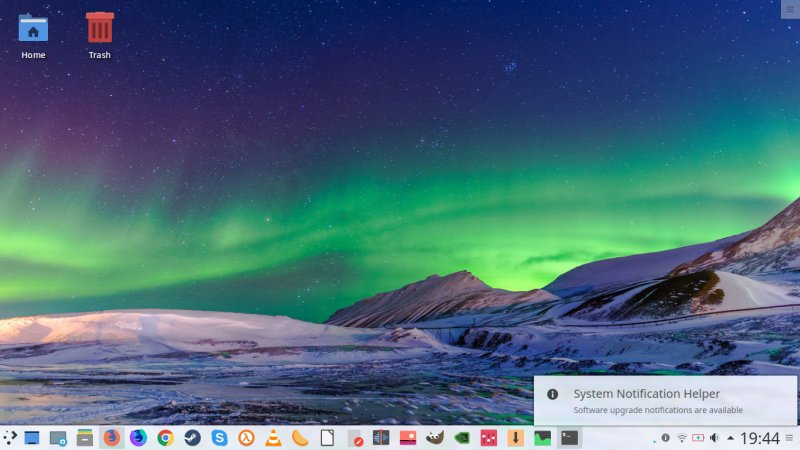This screenshot has width=800, height=450.
Task: Open the Wi-Fi network menu in tray
Action: 682,438
